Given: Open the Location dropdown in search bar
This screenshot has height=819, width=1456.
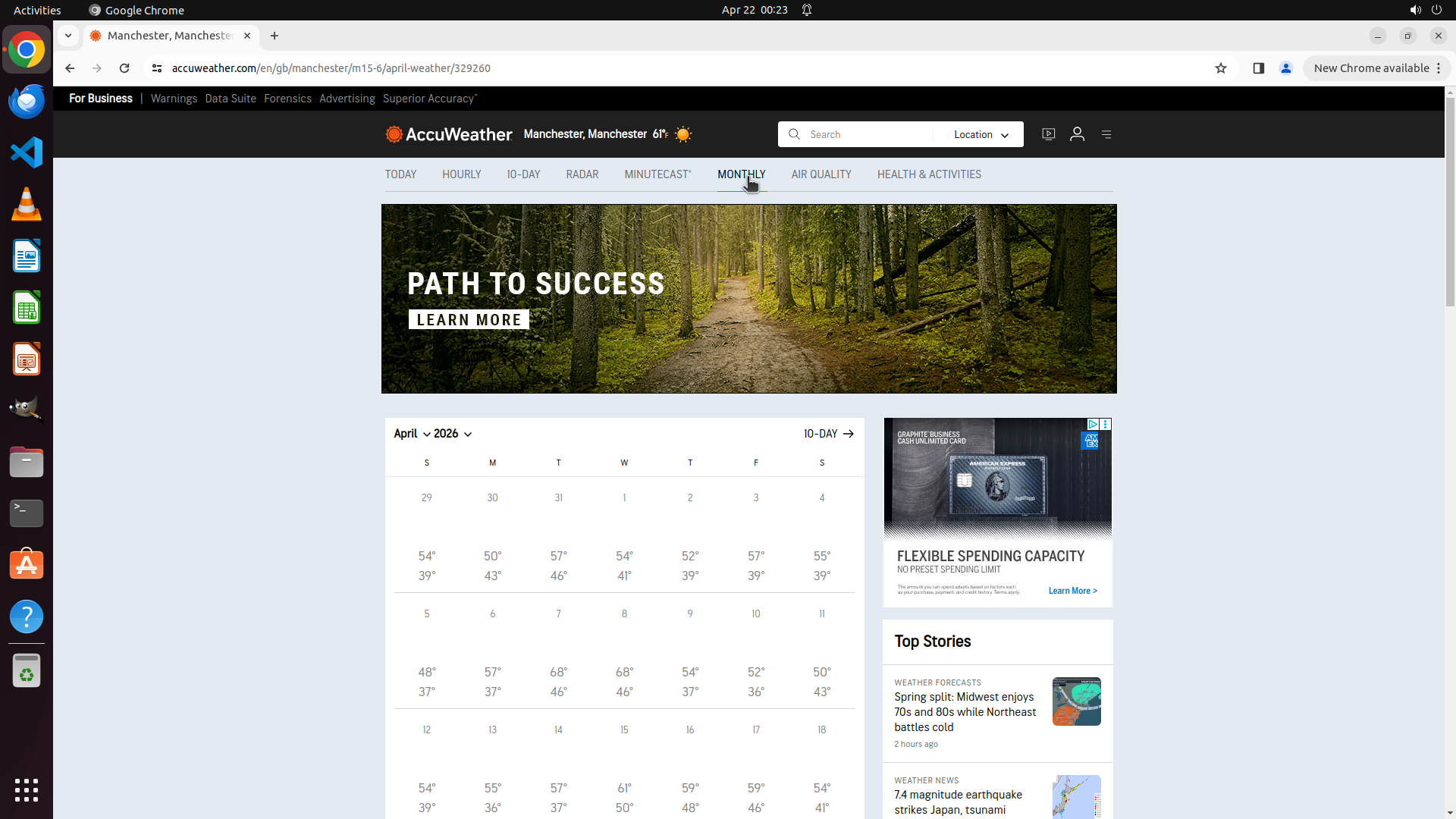Looking at the screenshot, I should 981,134.
